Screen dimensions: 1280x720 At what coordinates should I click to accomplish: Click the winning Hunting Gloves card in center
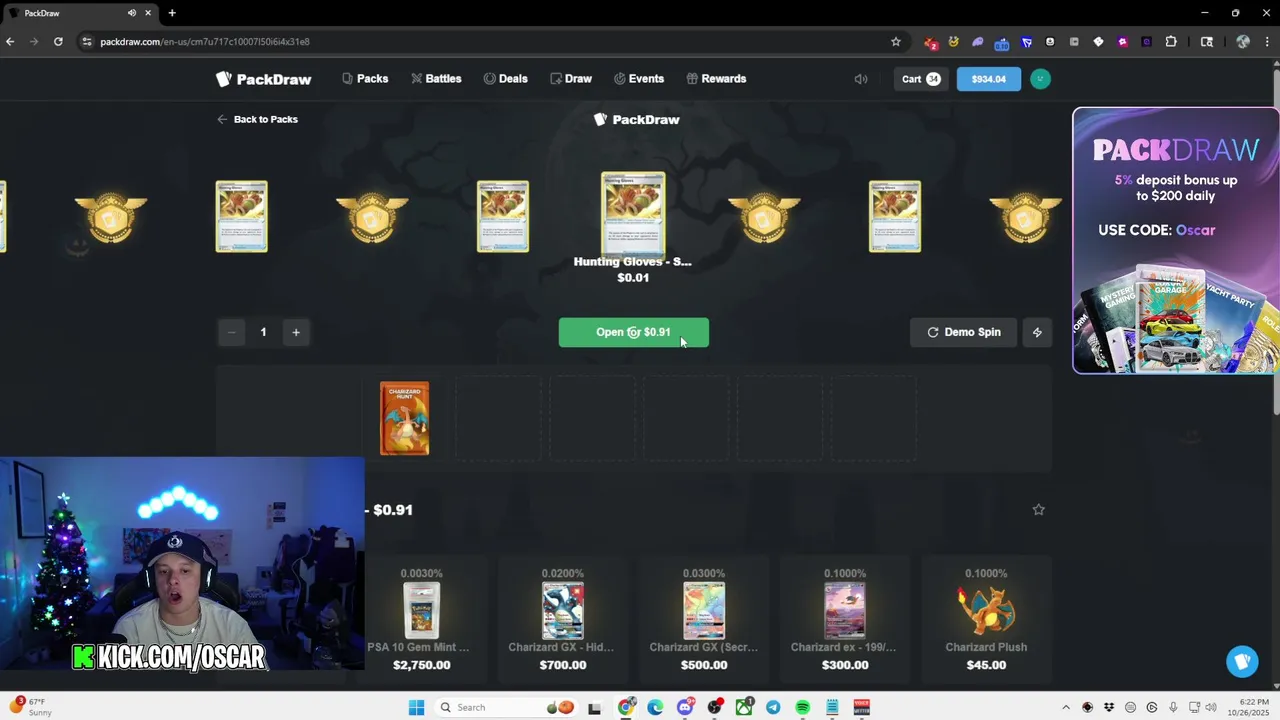[633, 214]
